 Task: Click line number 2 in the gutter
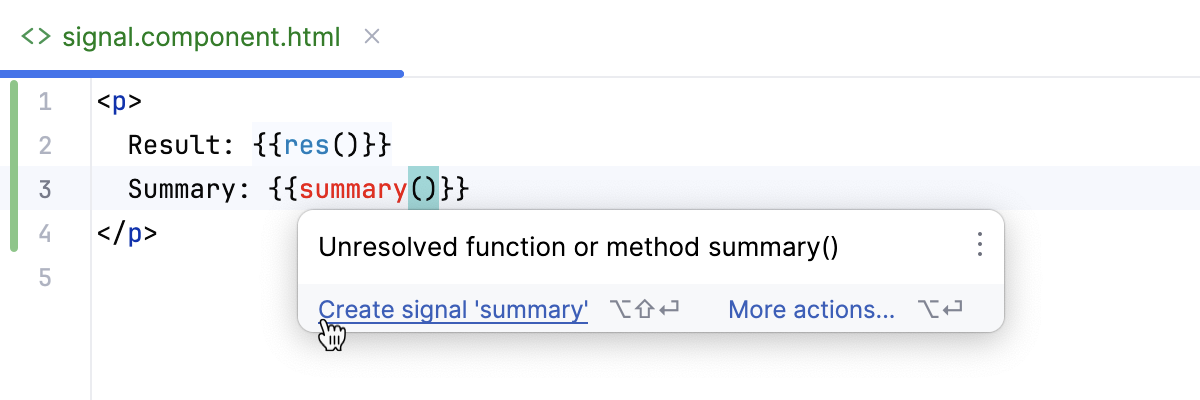pos(45,145)
